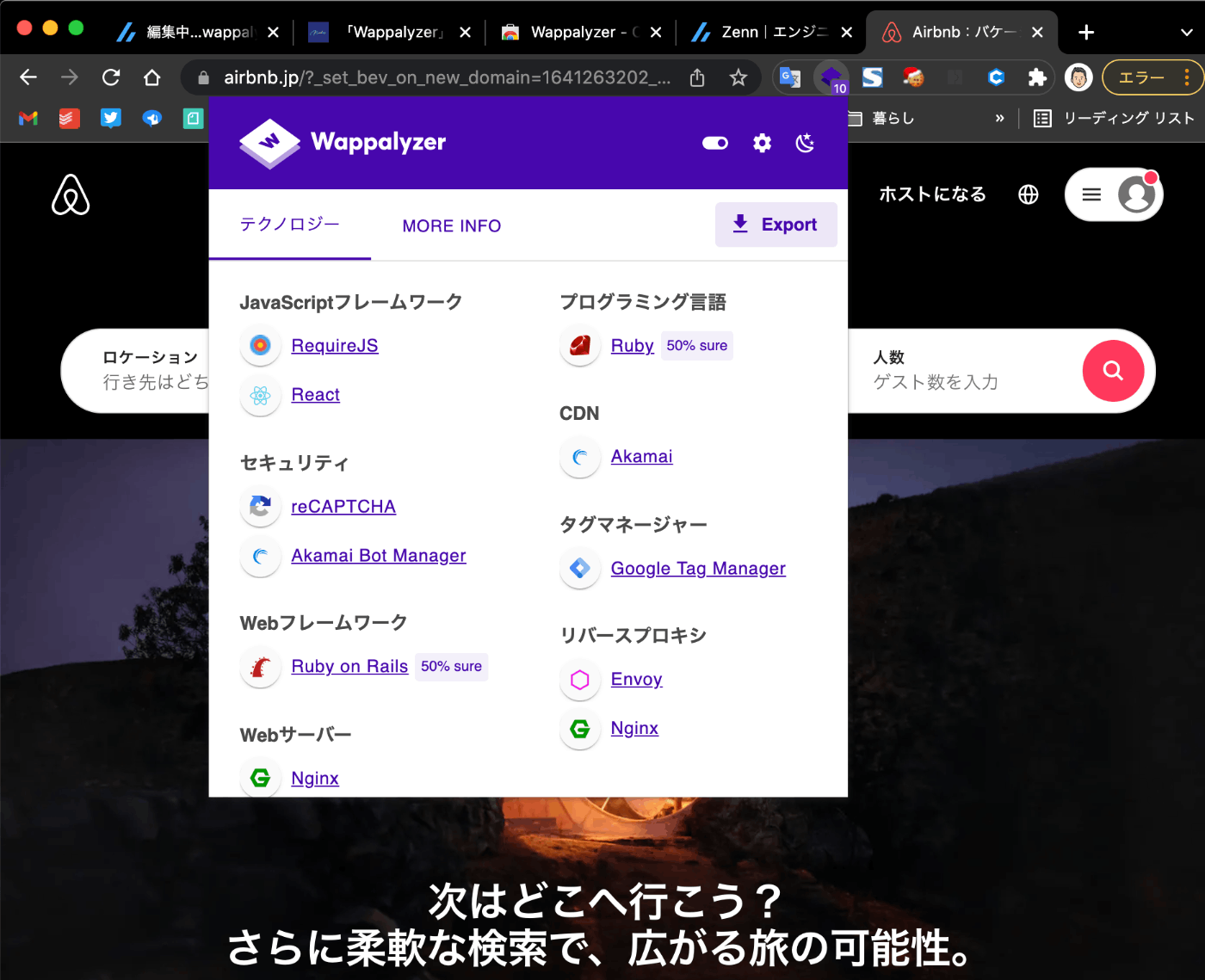
Task: Go back to the previous page
Action: tap(28, 77)
